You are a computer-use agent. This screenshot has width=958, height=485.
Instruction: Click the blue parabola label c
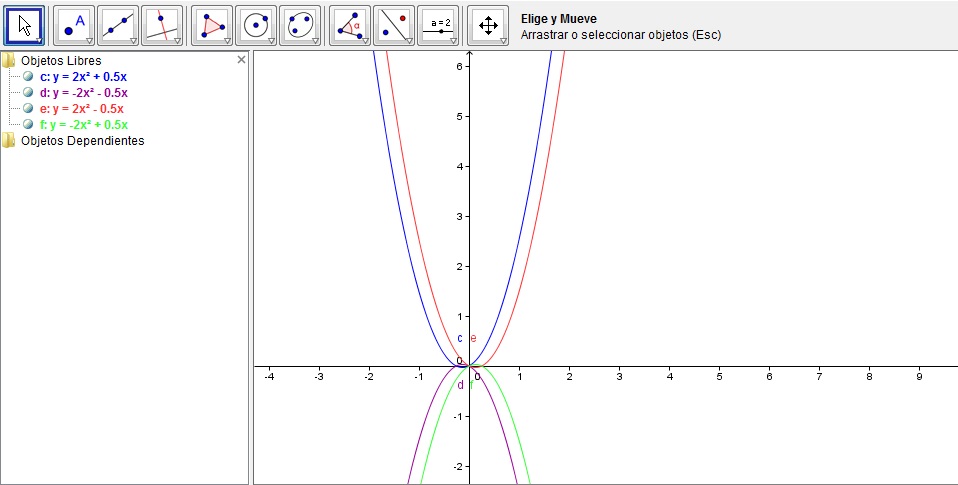coord(460,338)
